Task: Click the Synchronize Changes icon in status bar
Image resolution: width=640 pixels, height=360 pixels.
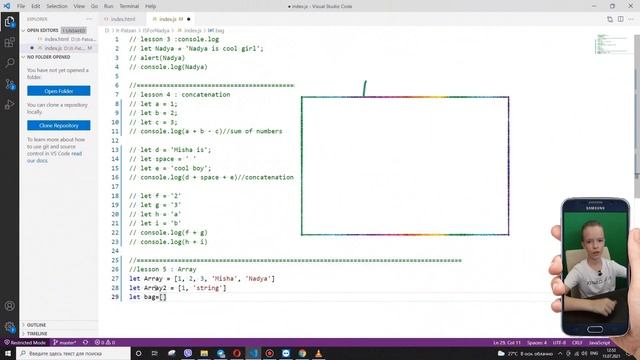Action: point(85,342)
